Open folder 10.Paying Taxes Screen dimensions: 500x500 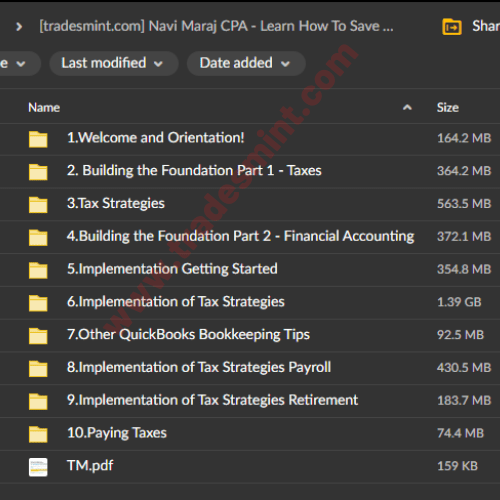[x=117, y=433]
